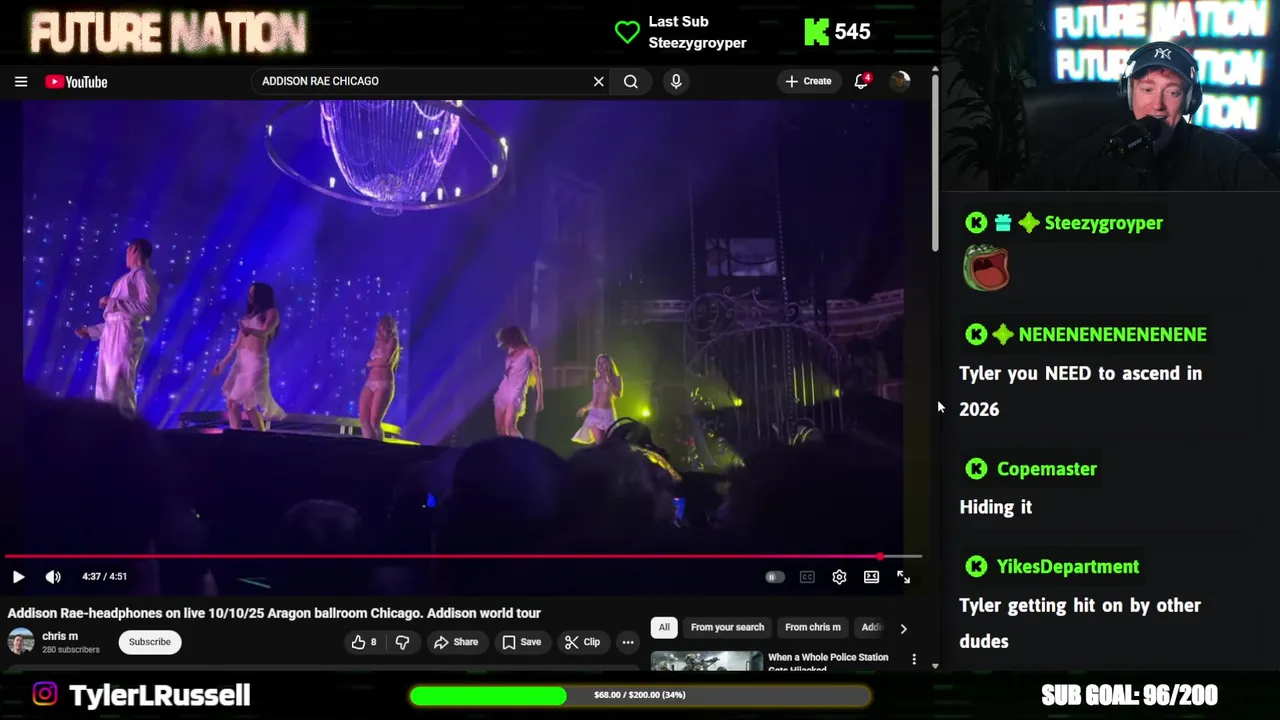Click the playhead scrubber dot
The image size is (1280, 720).
coord(880,556)
